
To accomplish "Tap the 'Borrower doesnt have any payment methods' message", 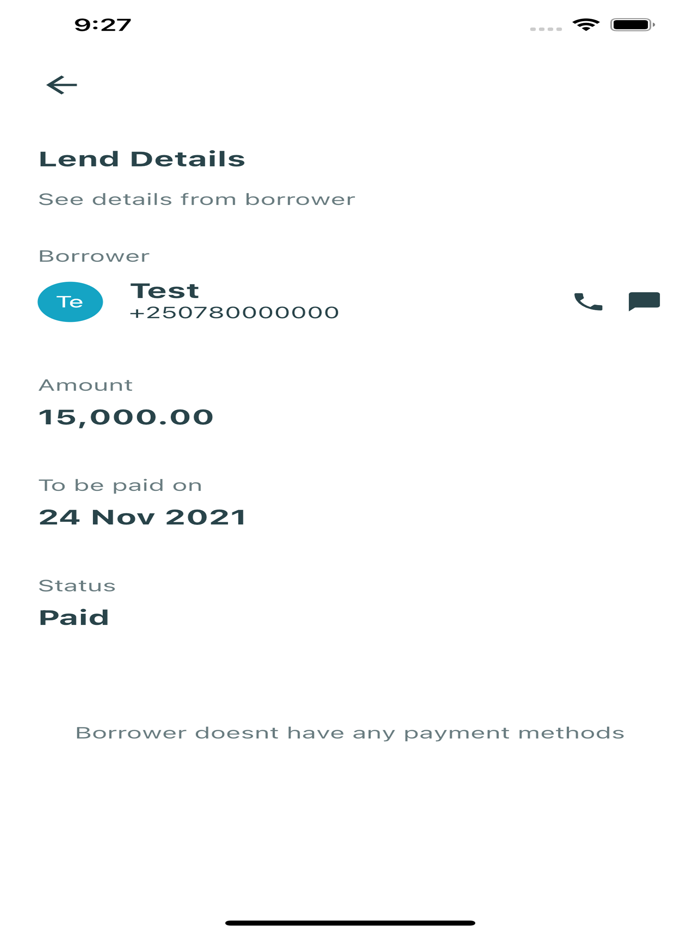I will (350, 733).
